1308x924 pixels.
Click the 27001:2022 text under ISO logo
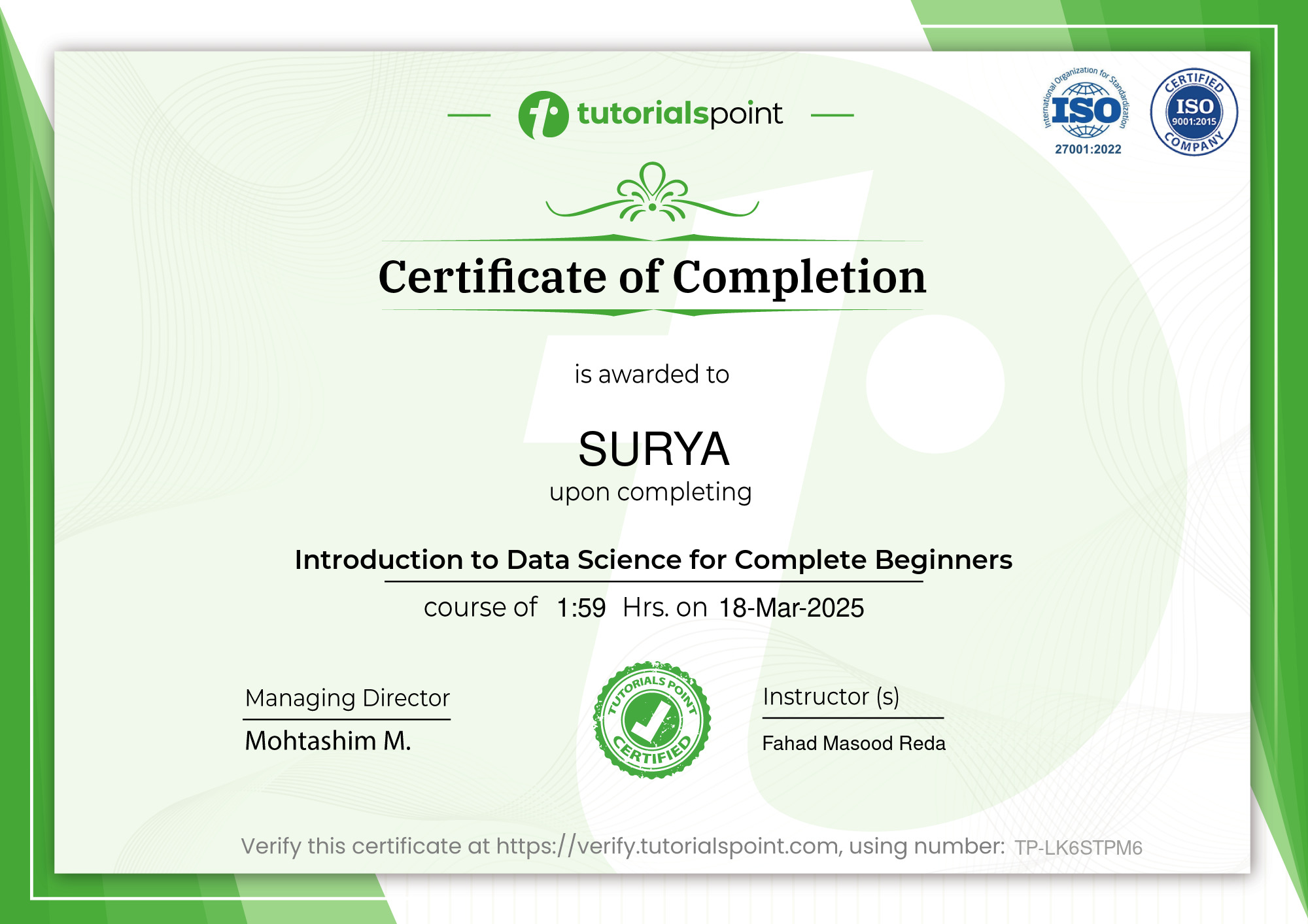click(x=1088, y=149)
